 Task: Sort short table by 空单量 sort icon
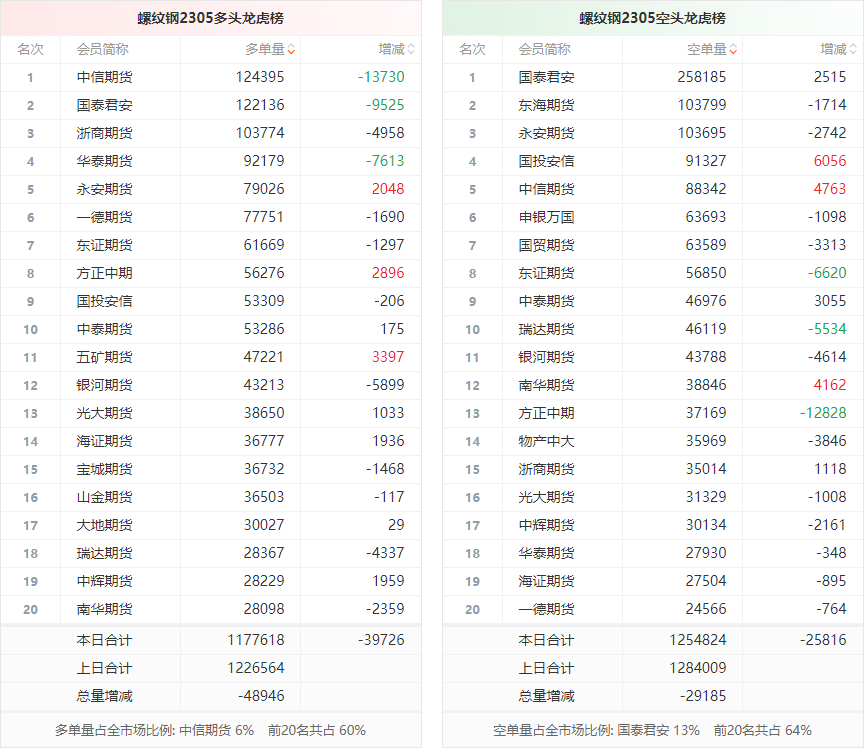click(733, 49)
